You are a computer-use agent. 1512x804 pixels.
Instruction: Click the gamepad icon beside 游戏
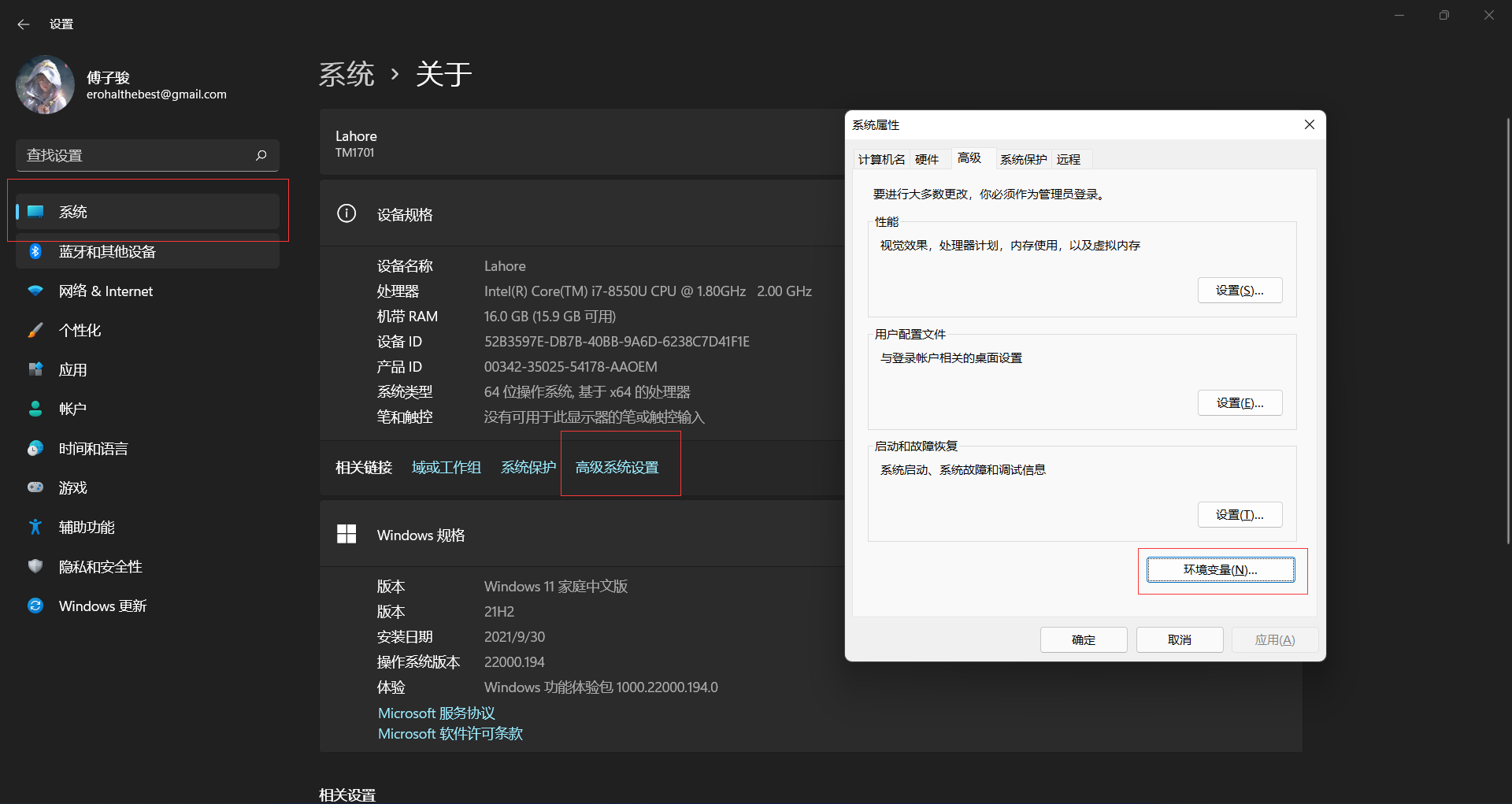click(x=35, y=487)
